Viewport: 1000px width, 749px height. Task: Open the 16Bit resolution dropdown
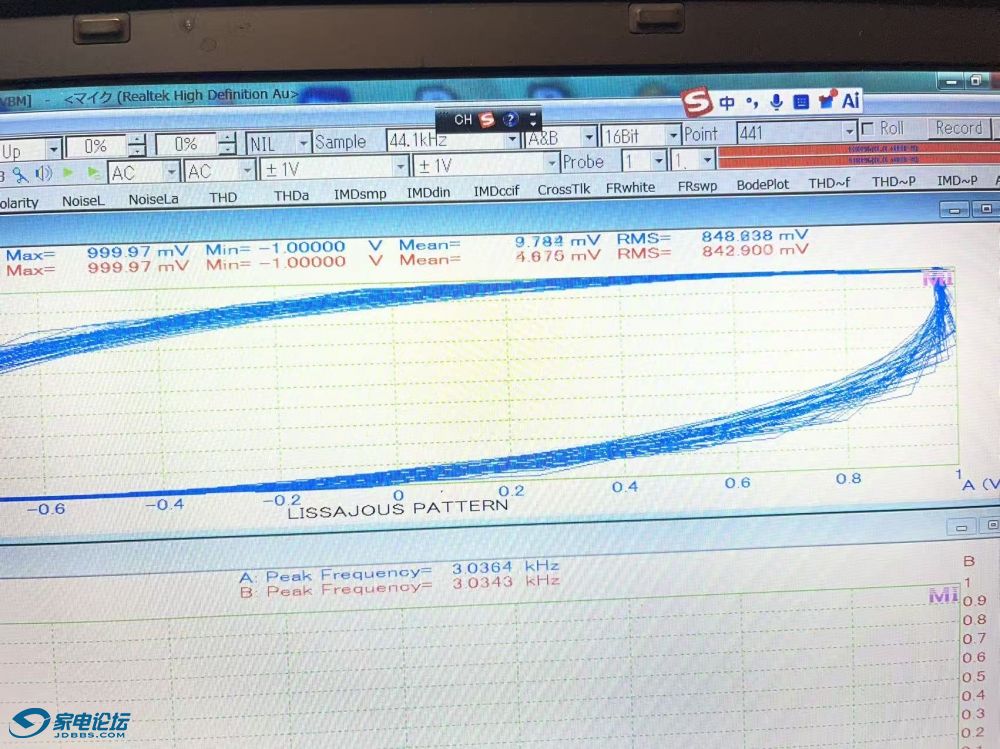673,135
